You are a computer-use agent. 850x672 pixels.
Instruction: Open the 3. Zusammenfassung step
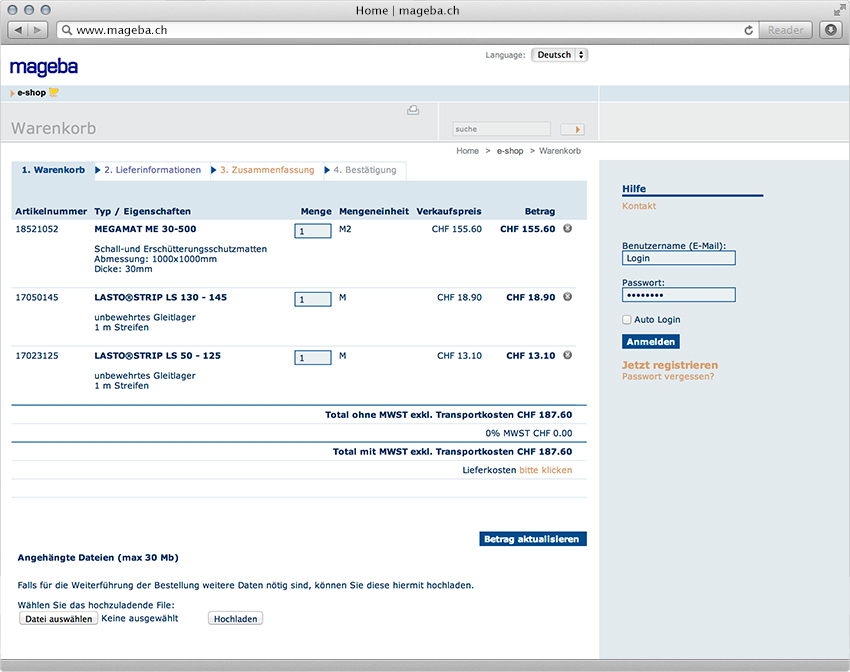coord(267,170)
